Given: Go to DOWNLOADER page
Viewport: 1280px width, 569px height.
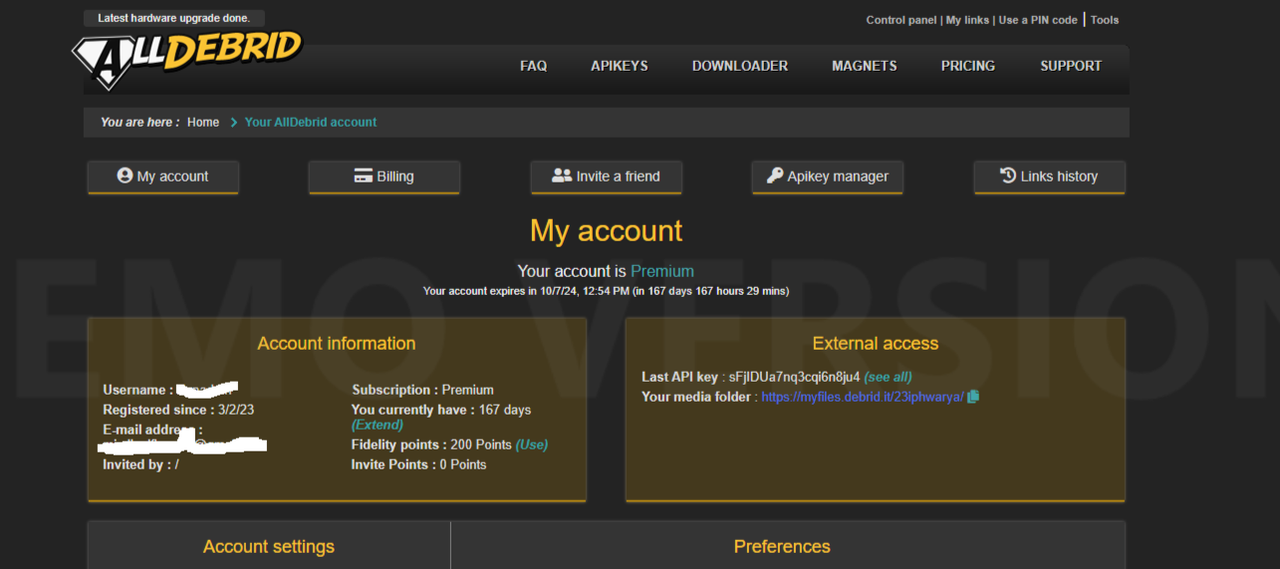Looking at the screenshot, I should click(x=740, y=66).
